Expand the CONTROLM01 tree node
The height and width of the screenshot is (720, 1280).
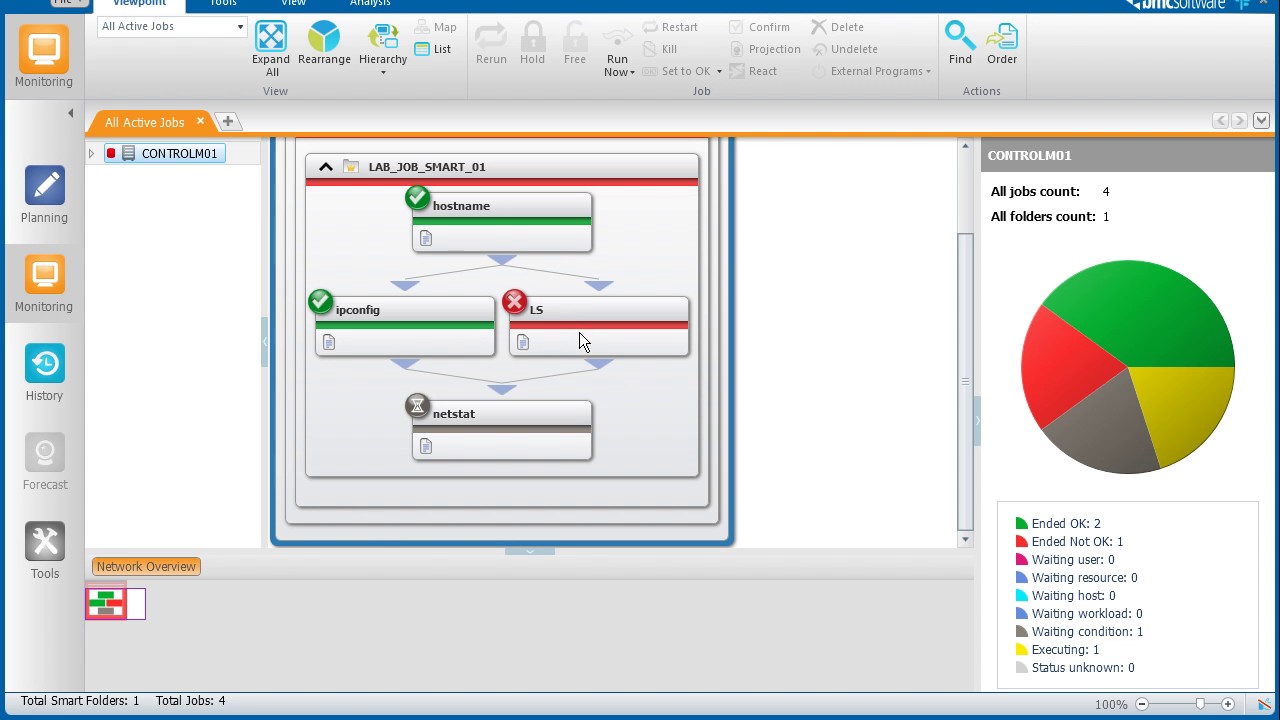click(91, 154)
